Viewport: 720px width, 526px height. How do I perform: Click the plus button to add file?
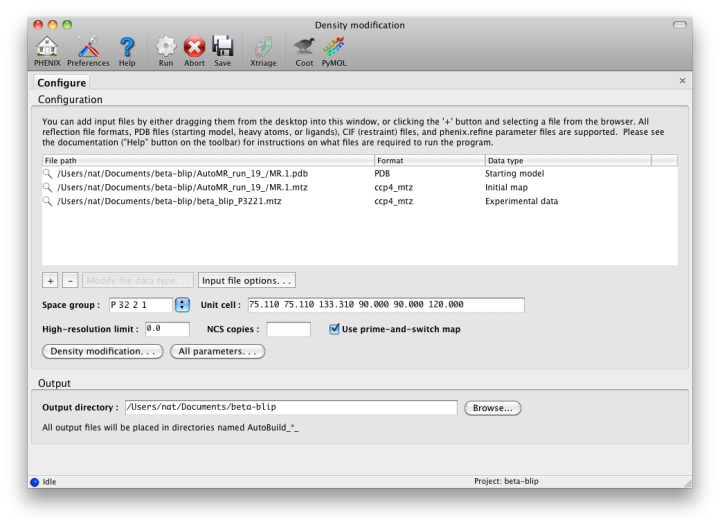[50, 281]
